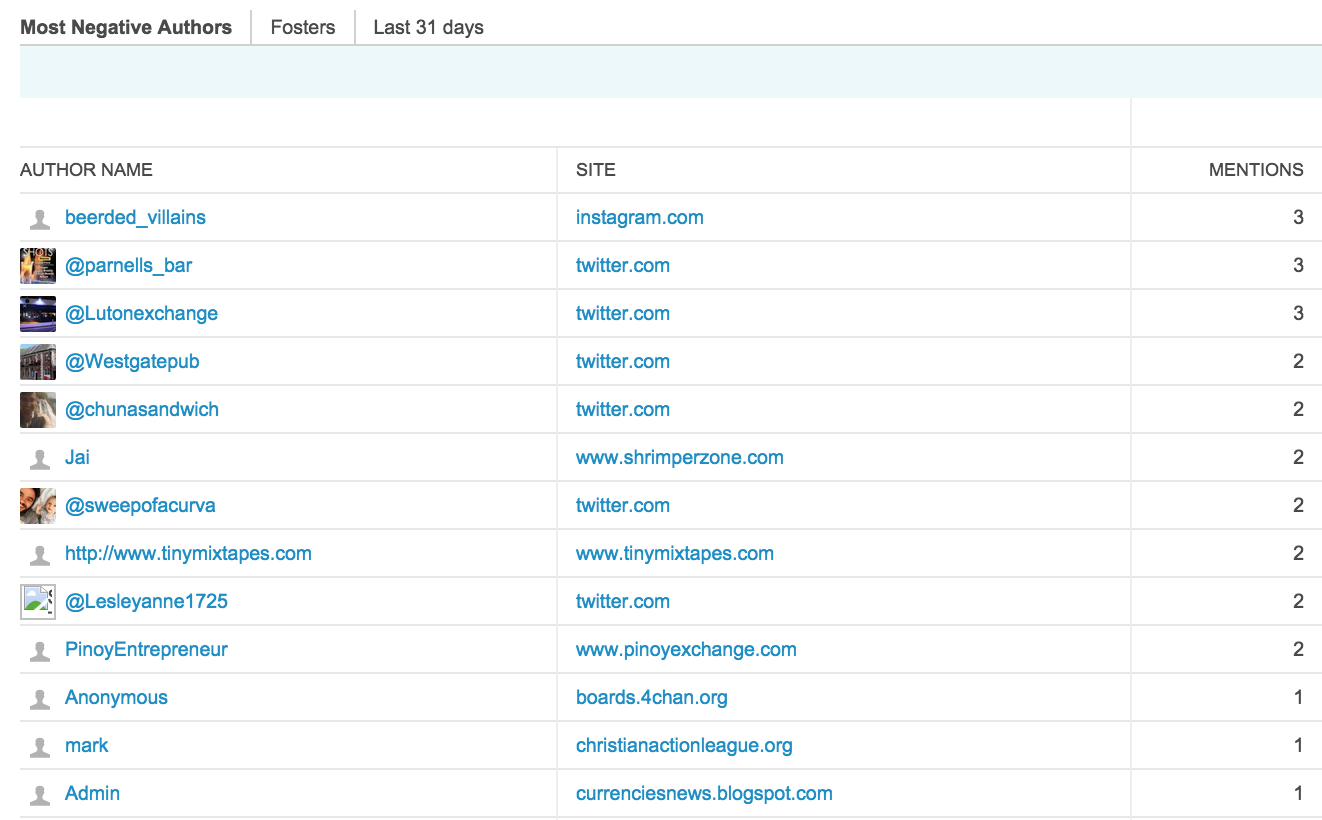Sort by the AUTHOR NAME column header
This screenshot has height=820, width=1322.
click(87, 170)
